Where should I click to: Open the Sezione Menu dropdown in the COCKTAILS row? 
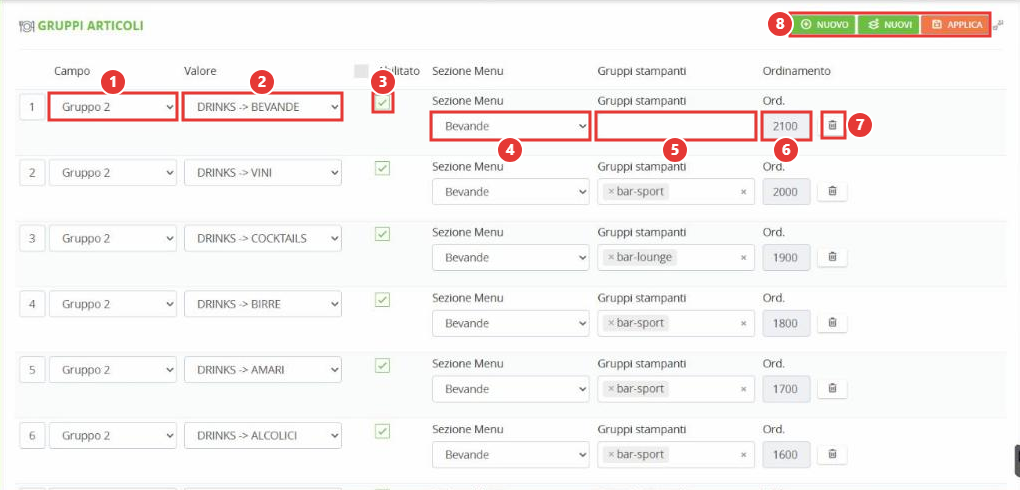[x=511, y=258]
